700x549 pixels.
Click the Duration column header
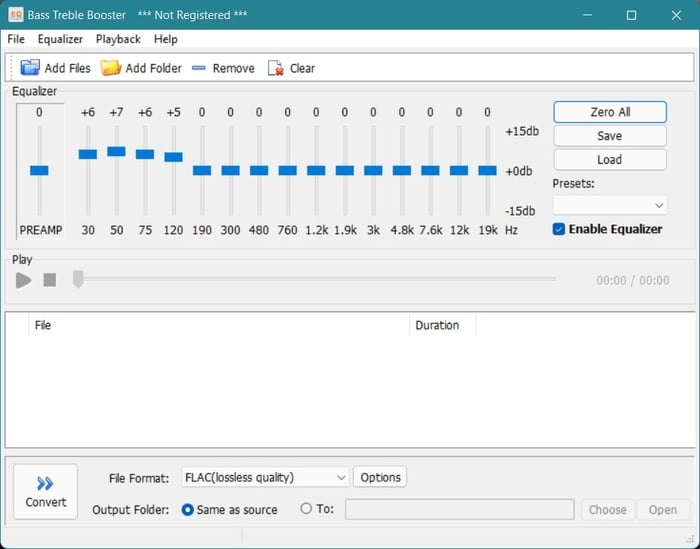[x=442, y=325]
